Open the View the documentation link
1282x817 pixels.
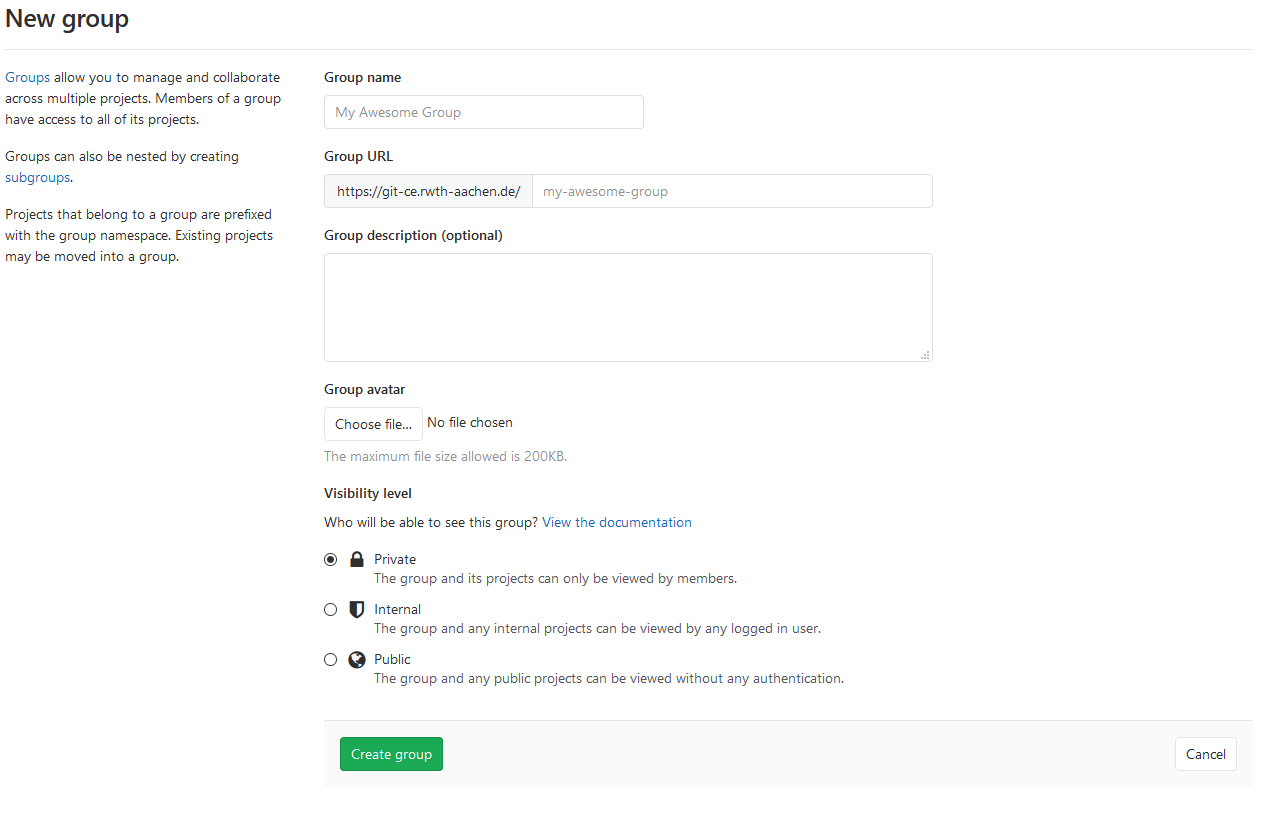point(617,522)
